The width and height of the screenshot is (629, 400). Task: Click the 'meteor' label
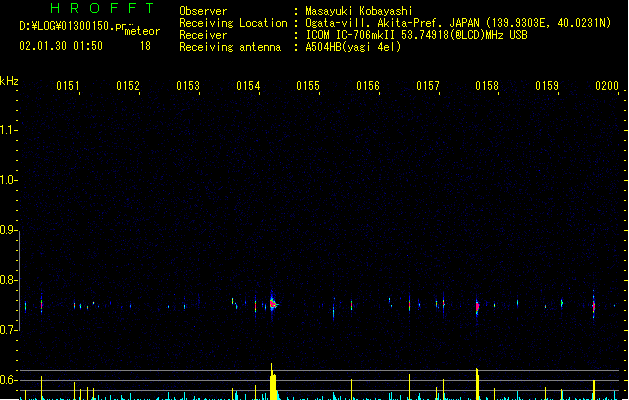142,31
